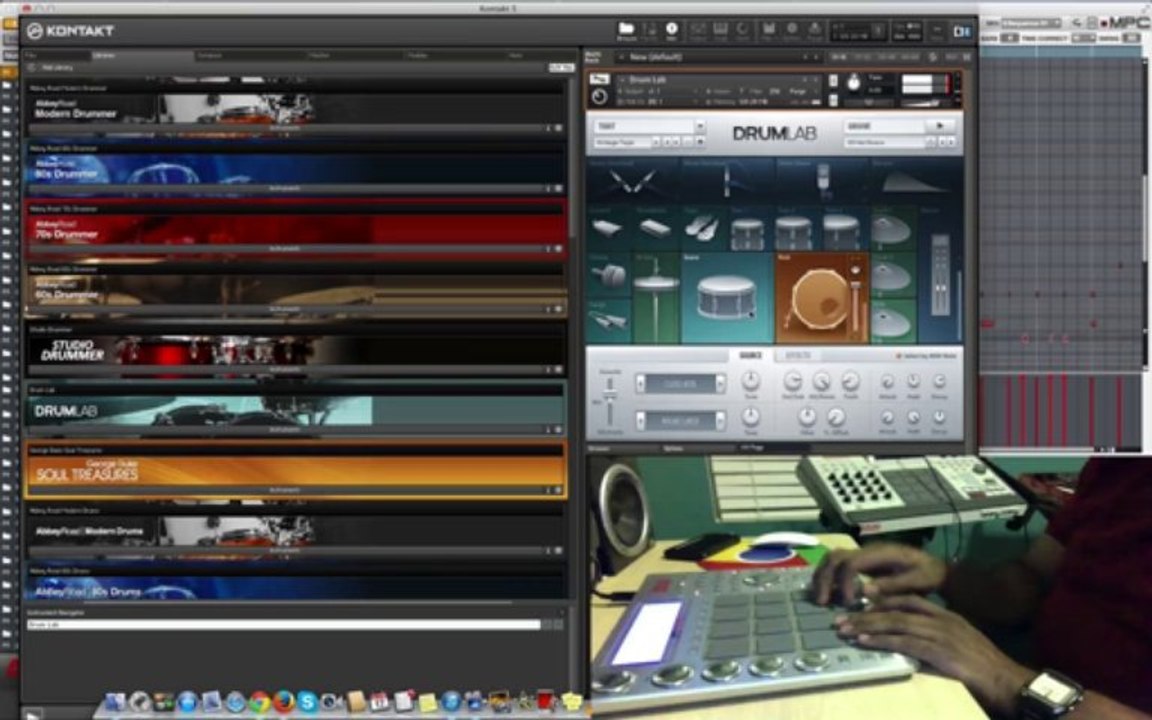The image size is (1152, 720).
Task: Toggle the Select by MIDI Note option
Action: 926,356
